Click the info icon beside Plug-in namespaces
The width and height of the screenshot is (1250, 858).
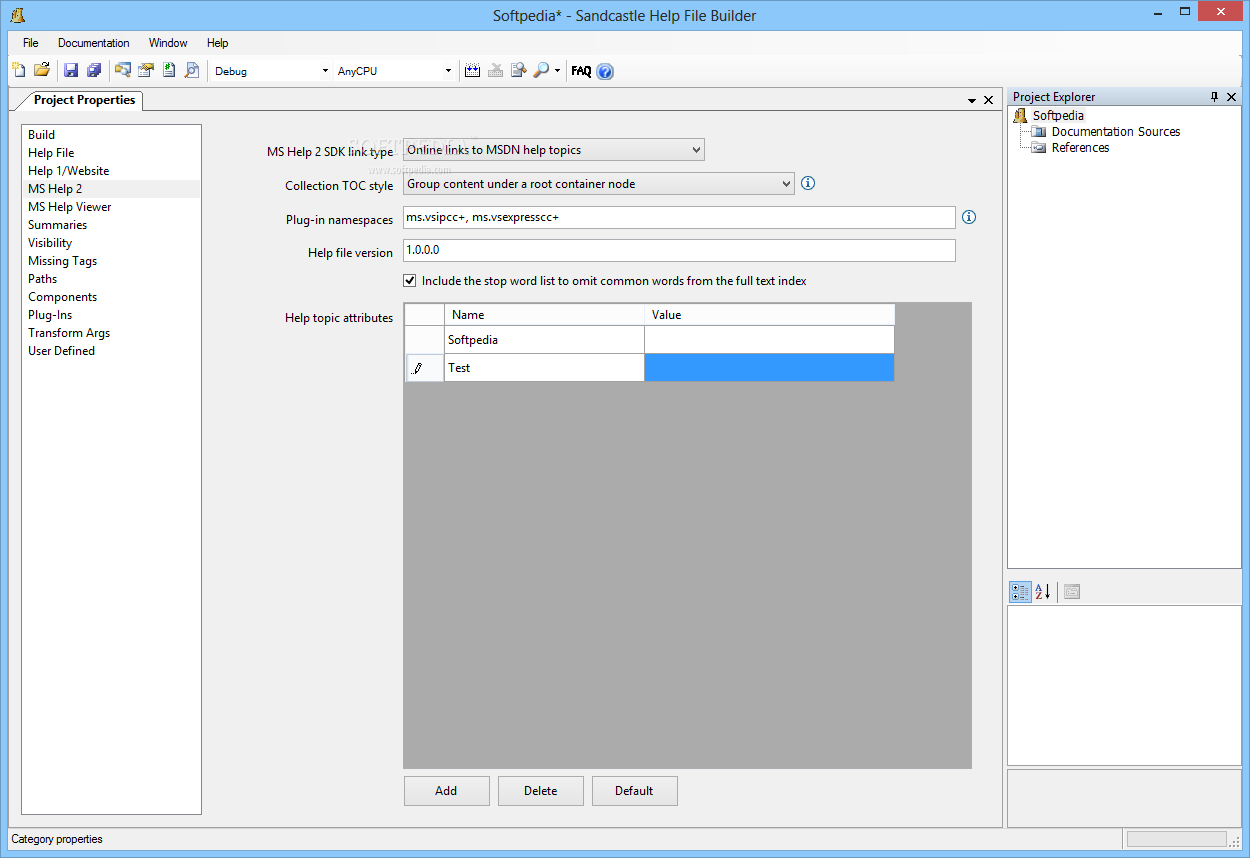point(968,217)
